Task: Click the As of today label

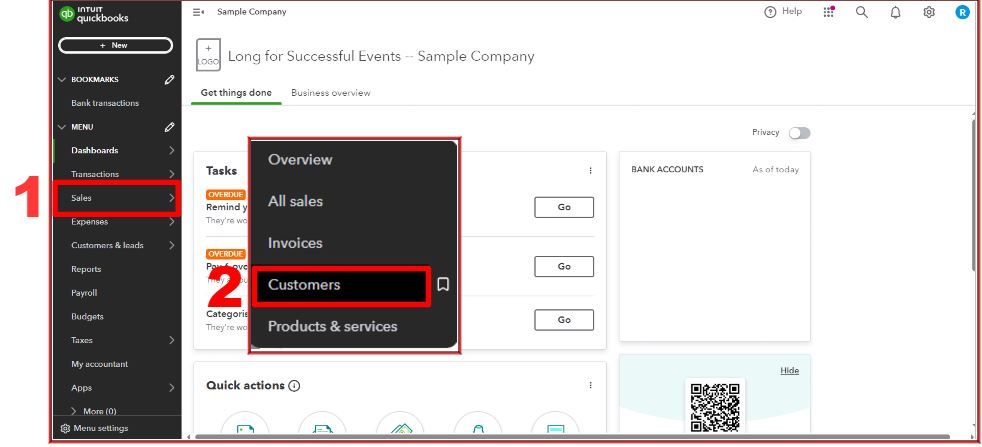Action: click(x=775, y=170)
